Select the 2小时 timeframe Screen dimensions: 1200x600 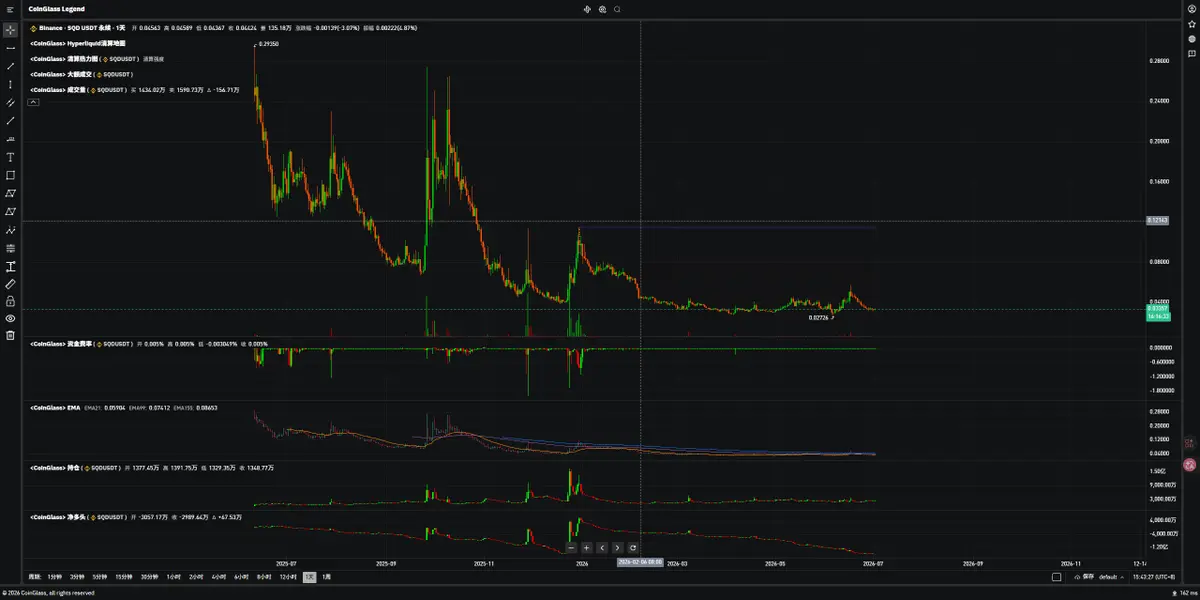[196, 577]
